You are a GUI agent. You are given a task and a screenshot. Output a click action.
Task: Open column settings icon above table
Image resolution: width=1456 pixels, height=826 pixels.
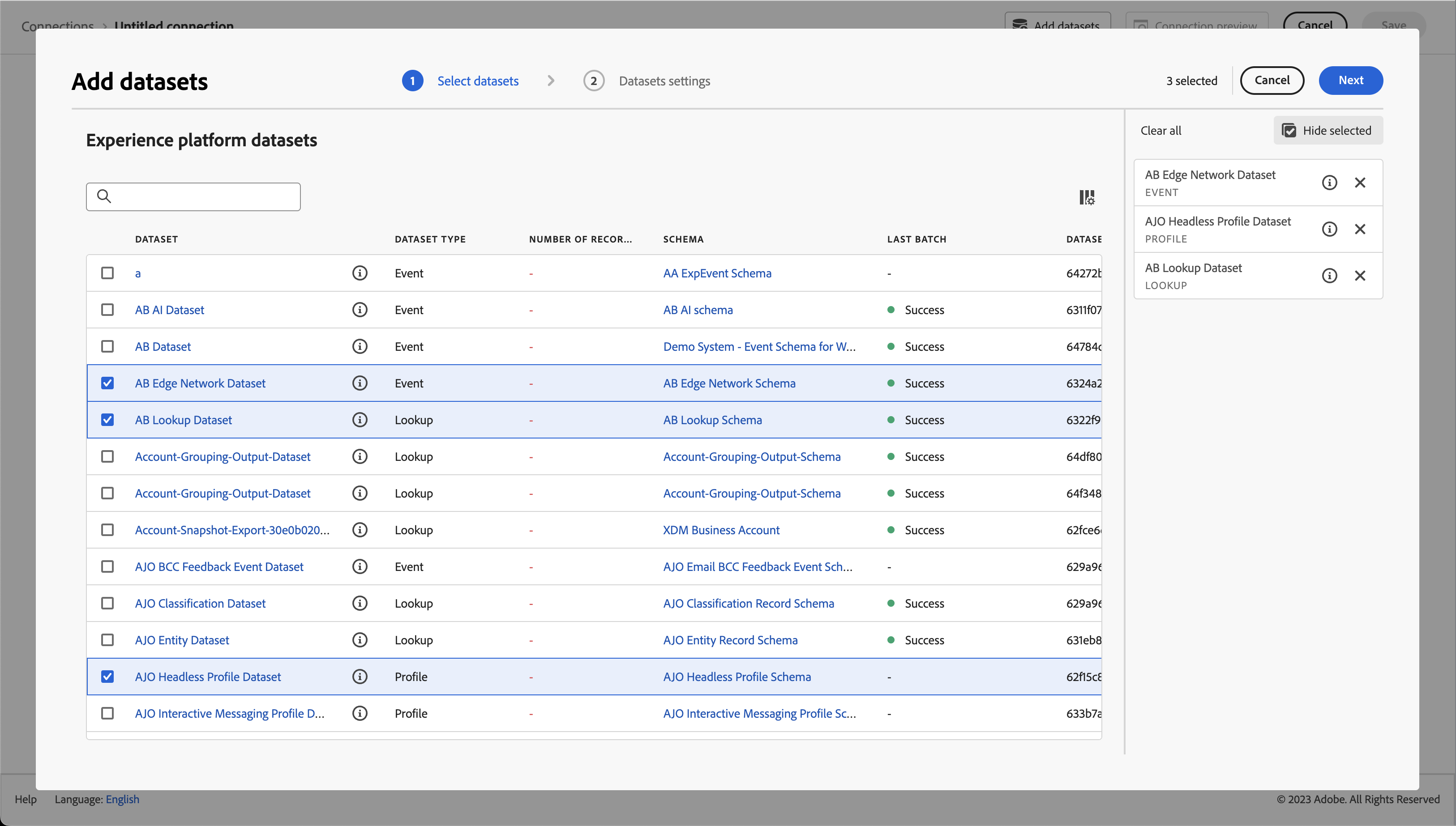pos(1087,197)
